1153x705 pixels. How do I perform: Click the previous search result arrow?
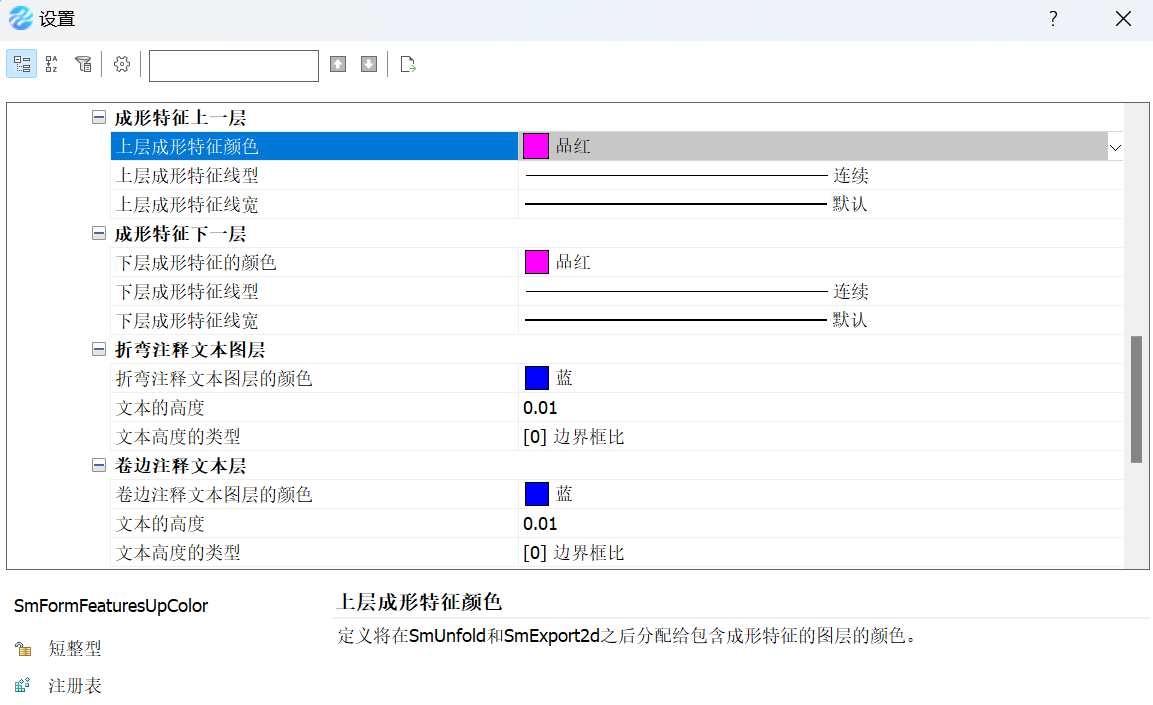coord(338,65)
